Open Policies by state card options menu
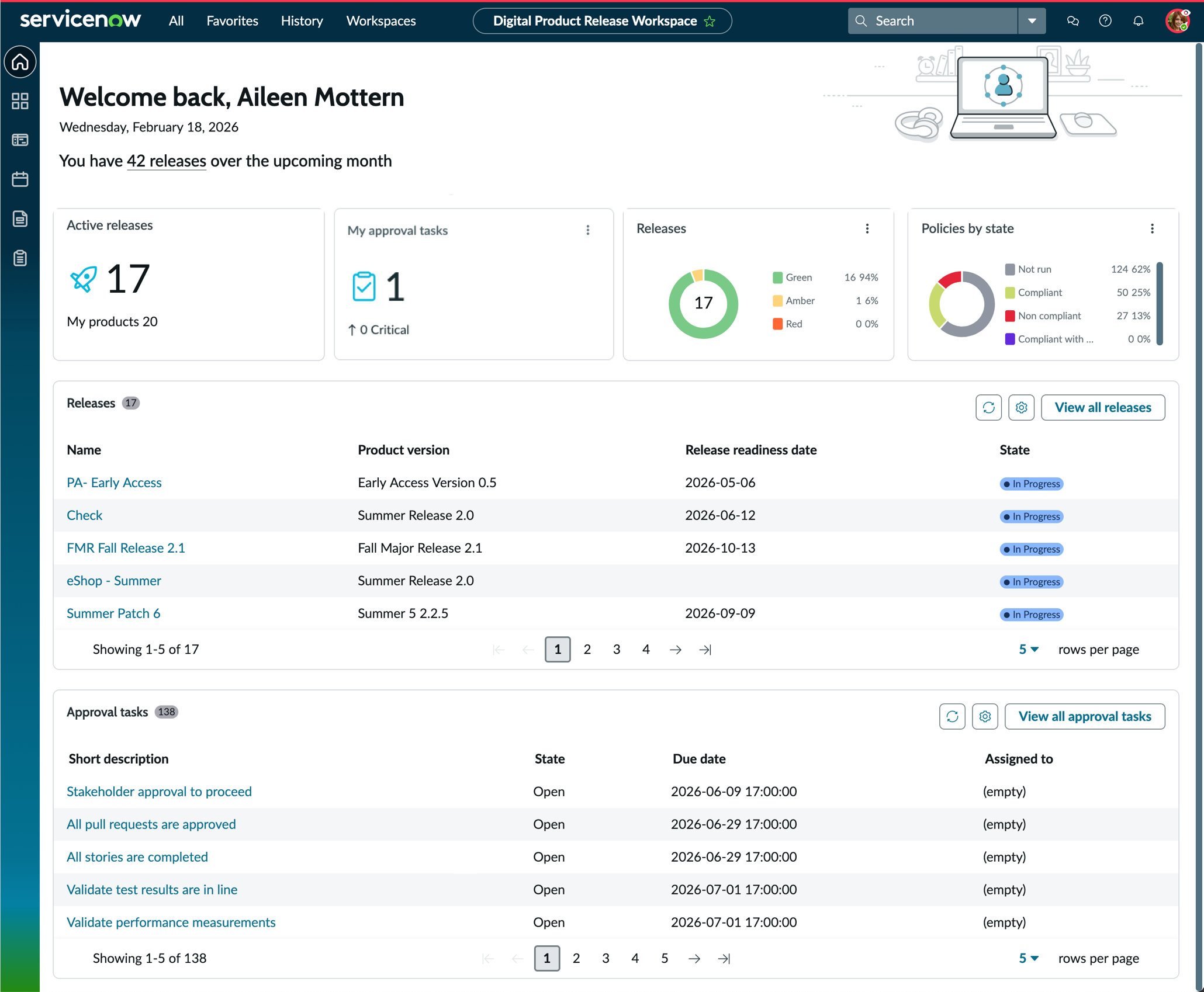1204x992 pixels. (1153, 228)
